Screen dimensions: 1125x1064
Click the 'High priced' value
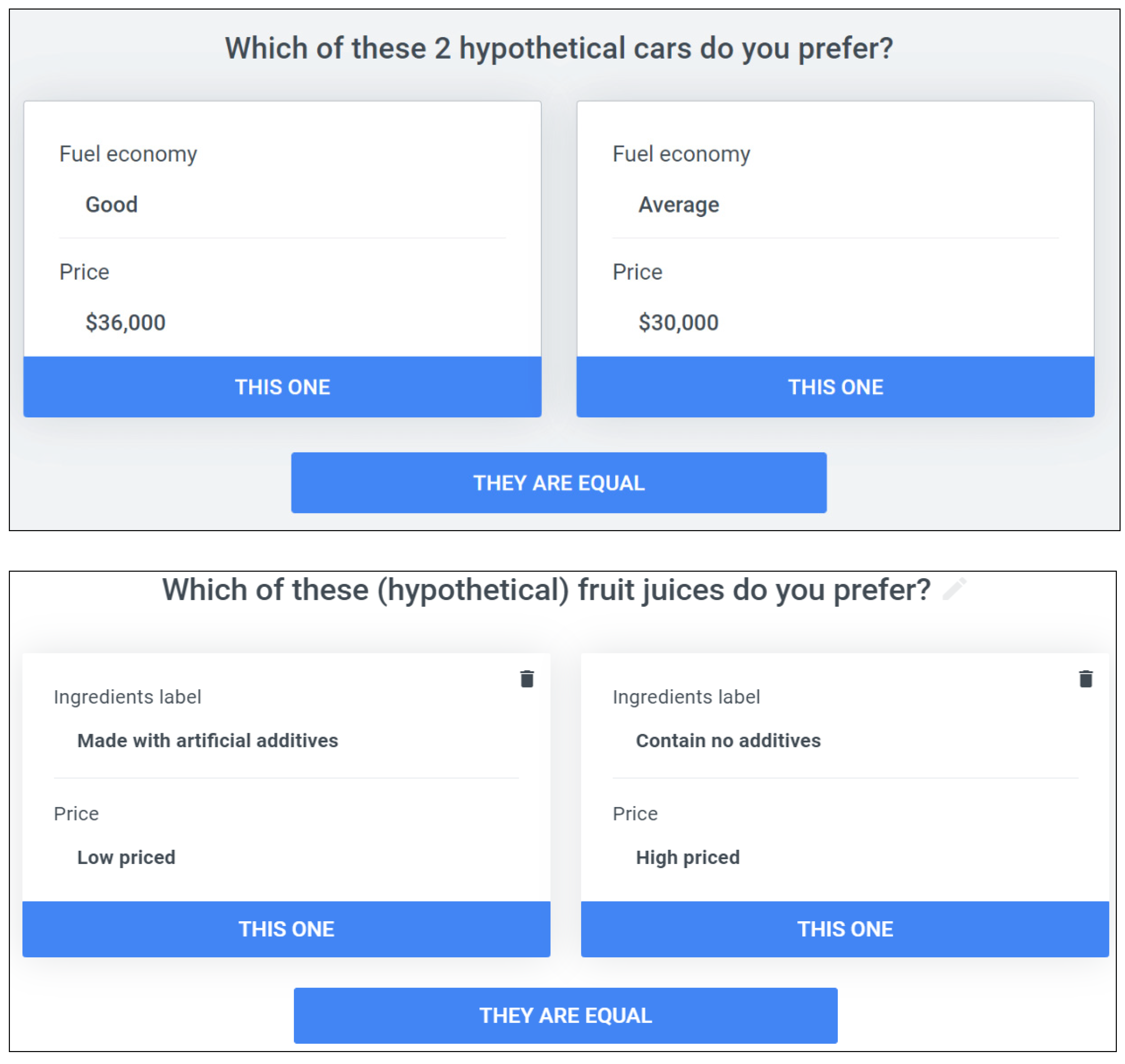[x=688, y=858]
